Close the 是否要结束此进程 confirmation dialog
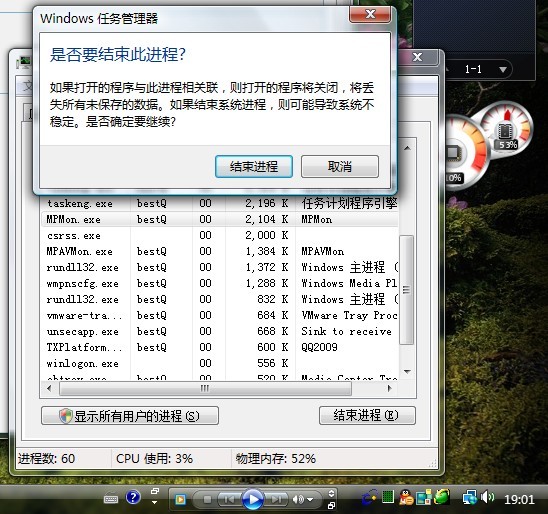This screenshot has height=514, width=548. click(370, 15)
